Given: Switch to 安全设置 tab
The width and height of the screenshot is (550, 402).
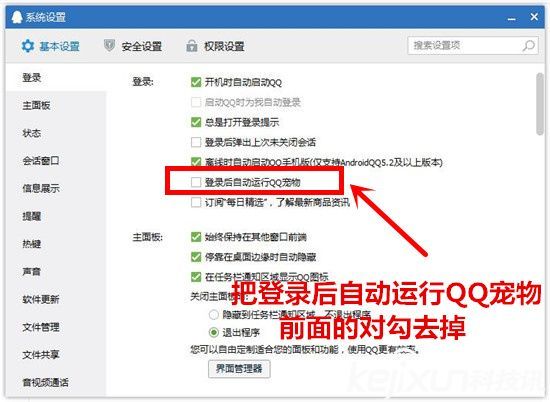Looking at the screenshot, I should coord(133,46).
